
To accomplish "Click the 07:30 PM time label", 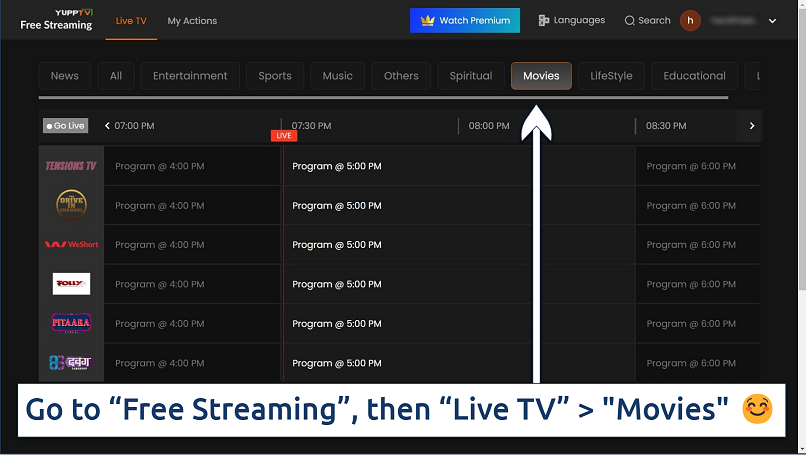I will pyautogui.click(x=312, y=125).
